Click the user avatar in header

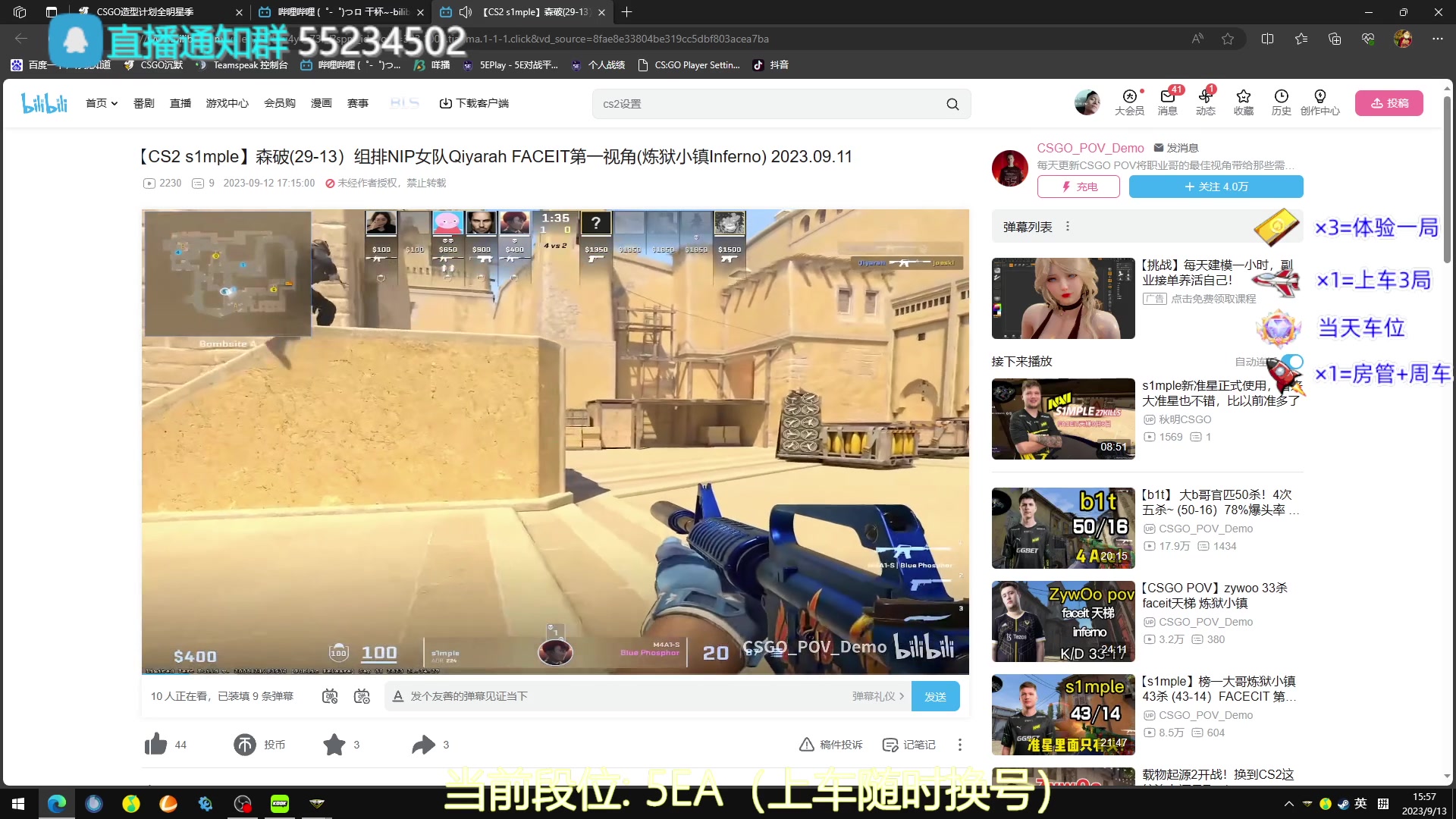(1087, 102)
